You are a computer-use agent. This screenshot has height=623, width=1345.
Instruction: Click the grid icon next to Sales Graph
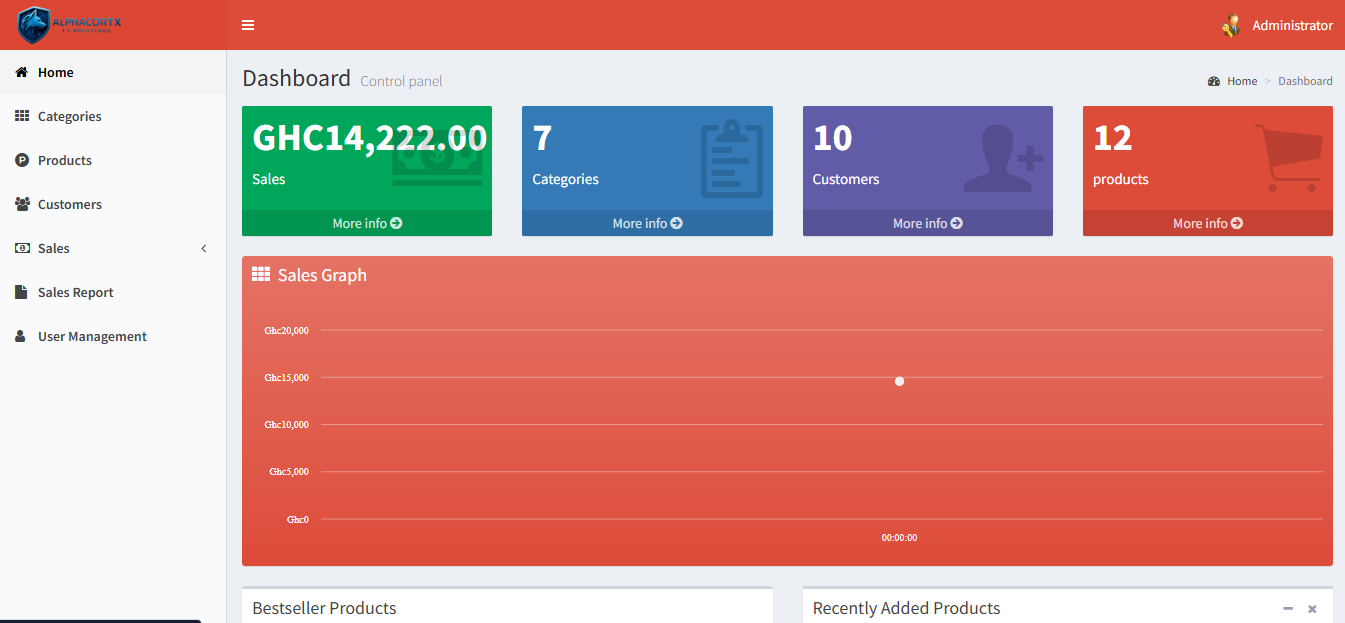(x=261, y=275)
